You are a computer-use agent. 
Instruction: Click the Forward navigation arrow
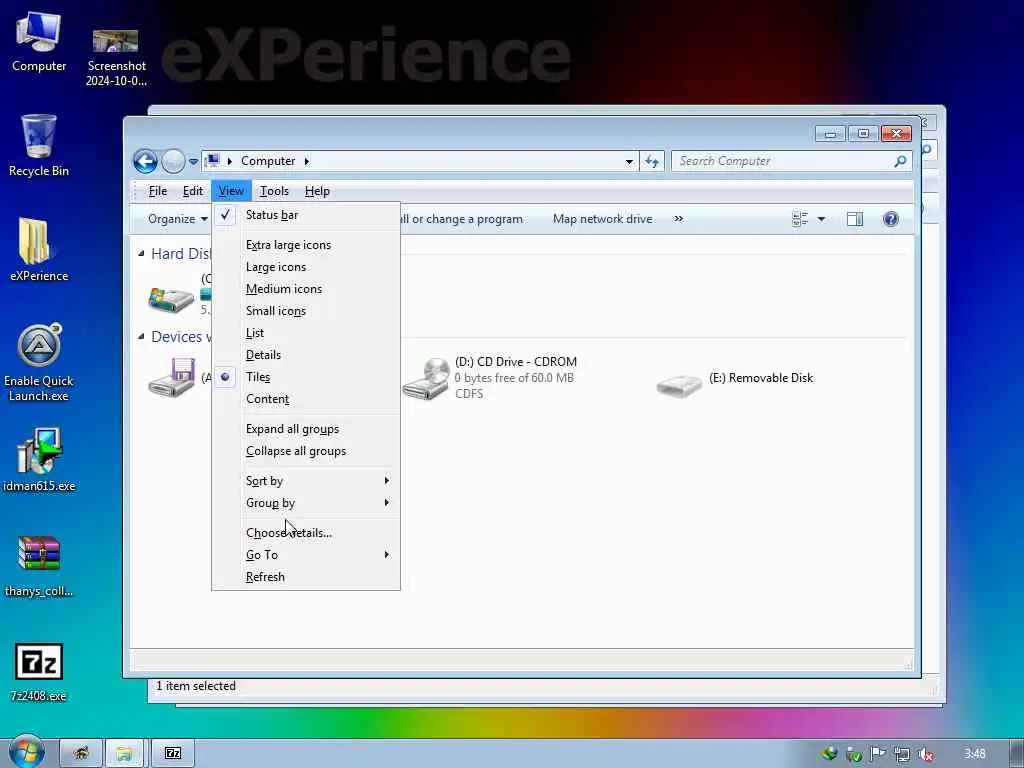pos(173,161)
